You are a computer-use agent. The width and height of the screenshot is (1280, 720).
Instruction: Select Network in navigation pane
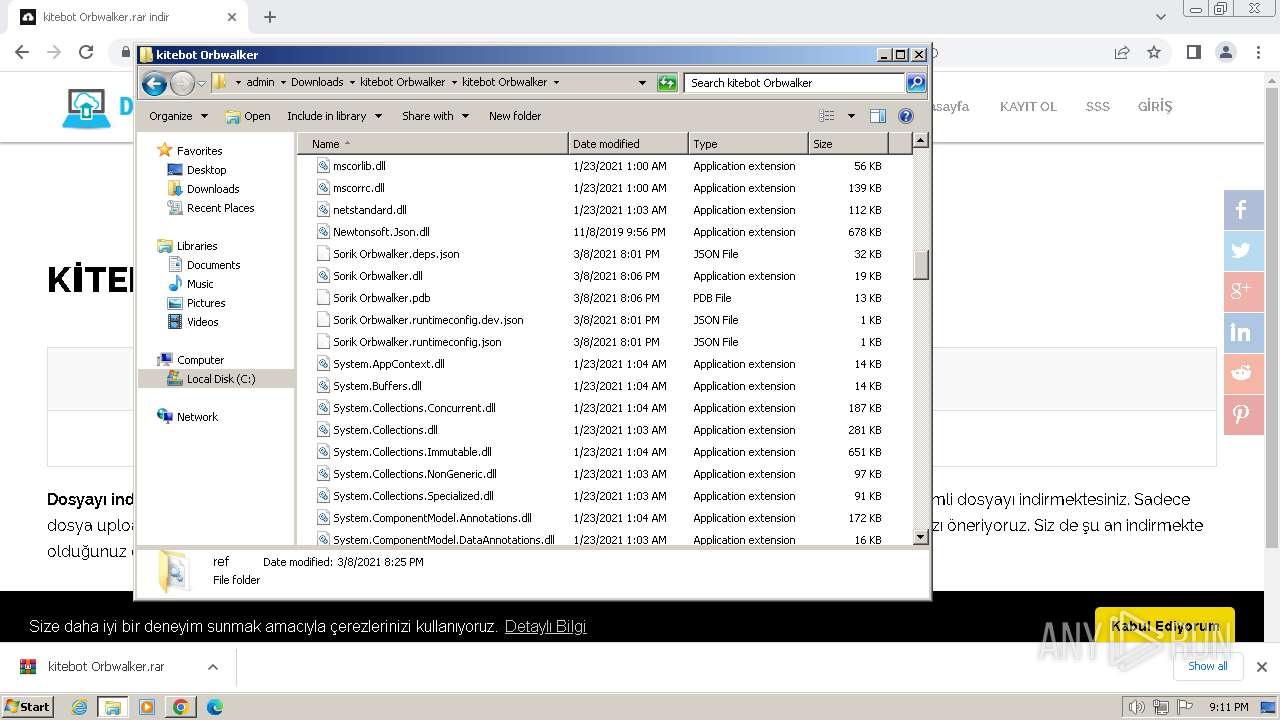click(197, 417)
